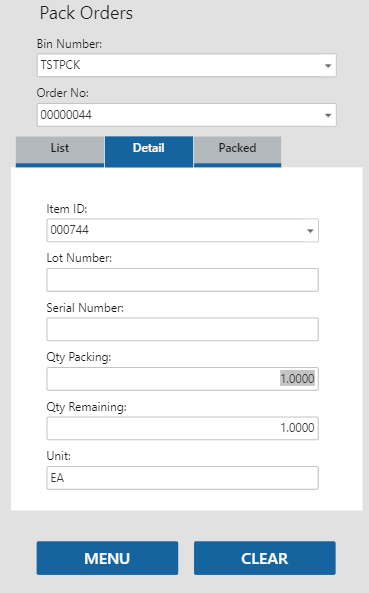This screenshot has height=593, width=369.
Task: Click the Qty Remaining field
Action: click(183, 428)
